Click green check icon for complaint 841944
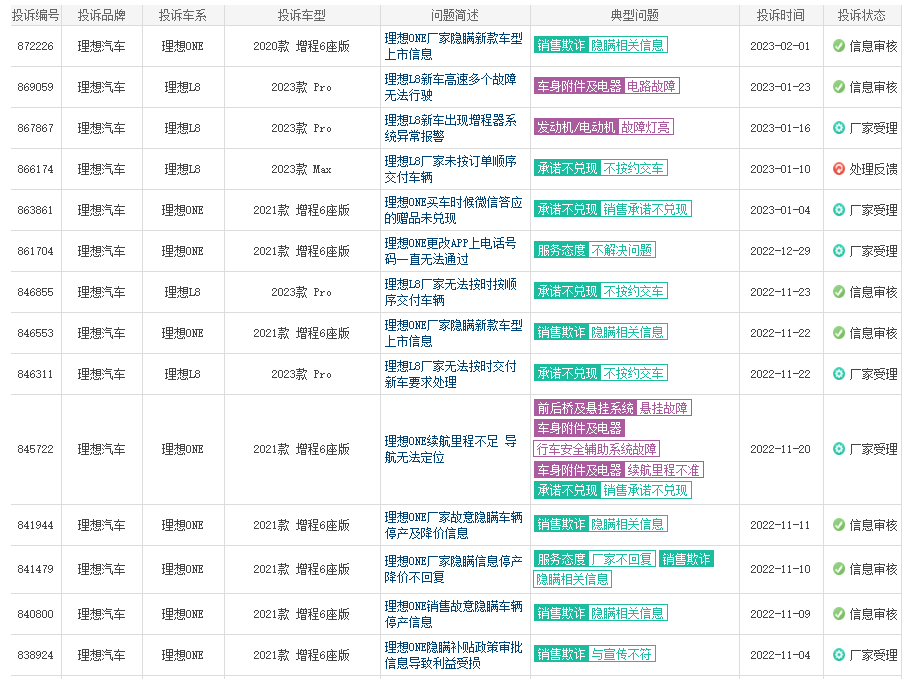This screenshot has width=915, height=679. pyautogui.click(x=839, y=525)
